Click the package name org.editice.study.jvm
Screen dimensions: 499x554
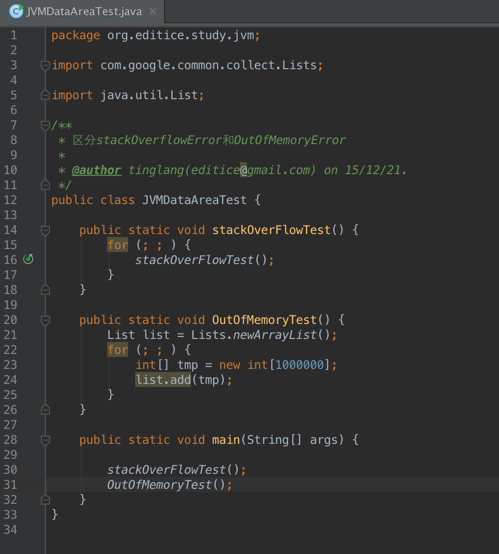tap(181, 35)
